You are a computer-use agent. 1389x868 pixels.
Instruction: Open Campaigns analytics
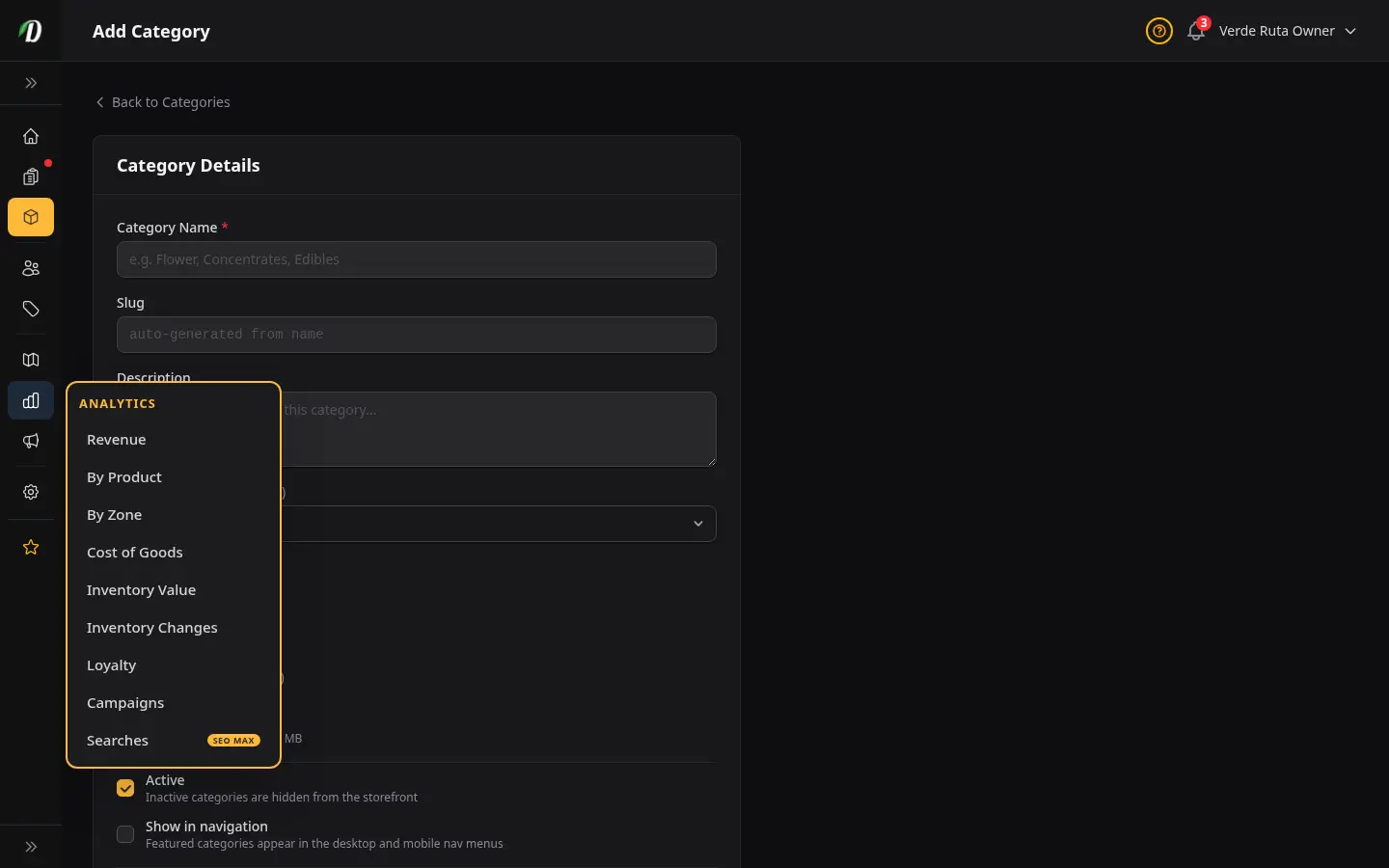pyautogui.click(x=174, y=703)
